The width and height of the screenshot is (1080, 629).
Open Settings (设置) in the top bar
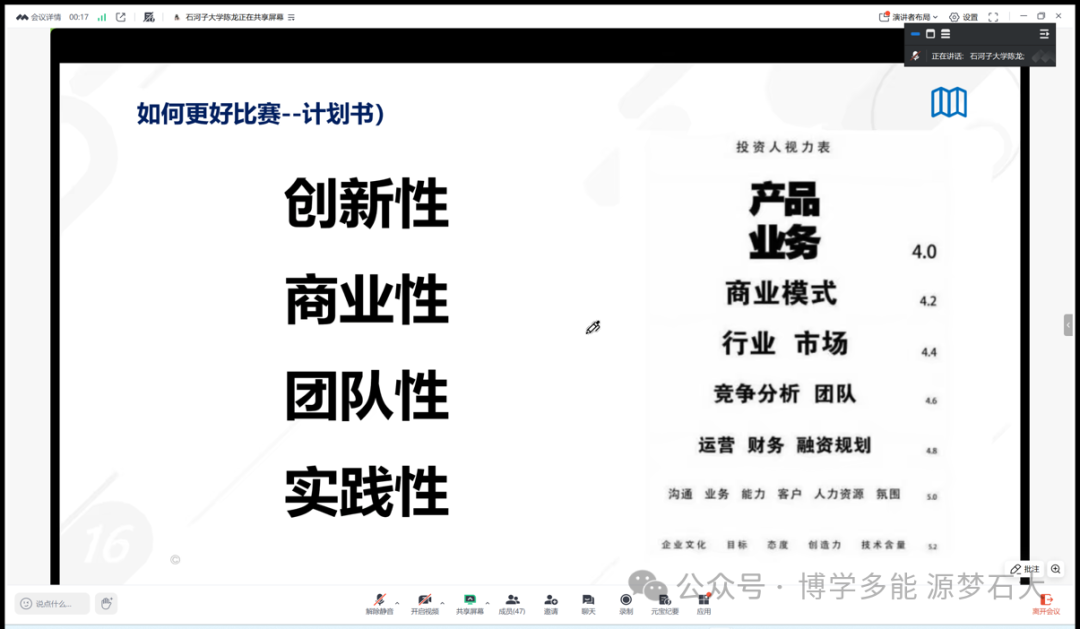point(964,17)
